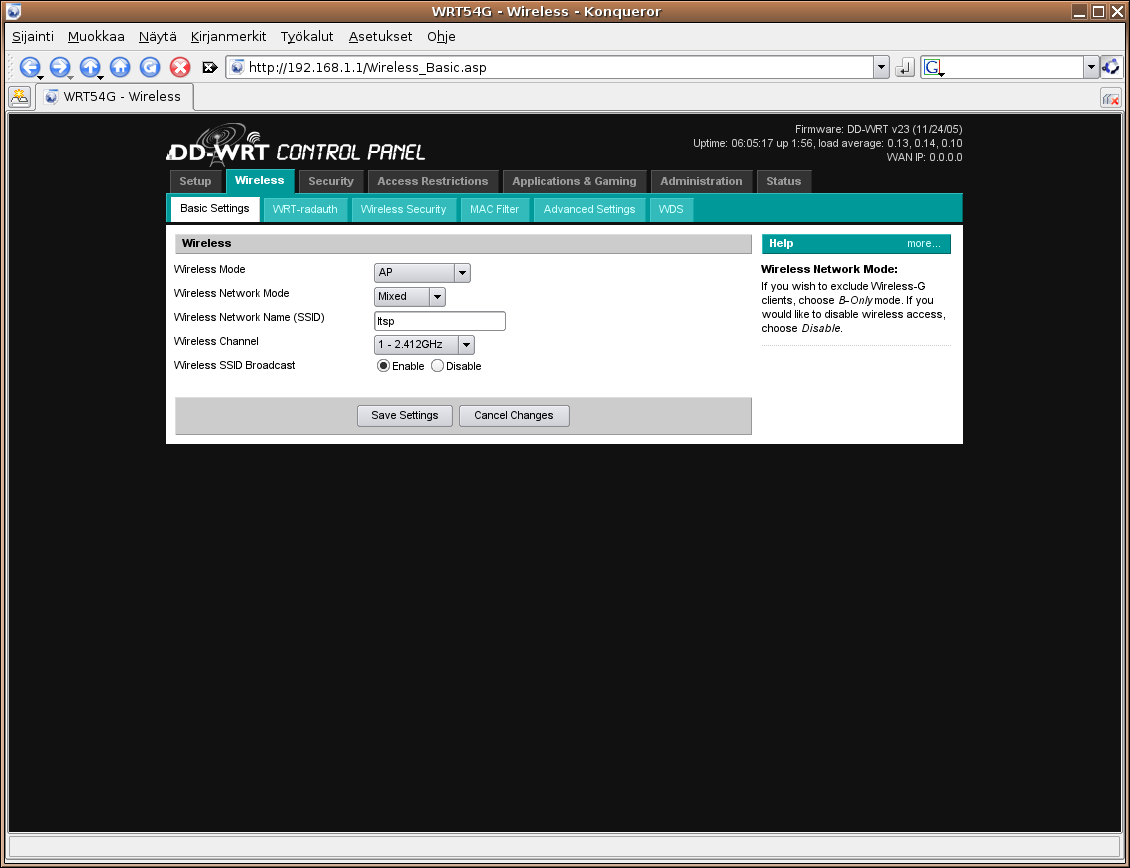
Task: Close the current tab using the tab bar close icon
Action: click(1110, 98)
